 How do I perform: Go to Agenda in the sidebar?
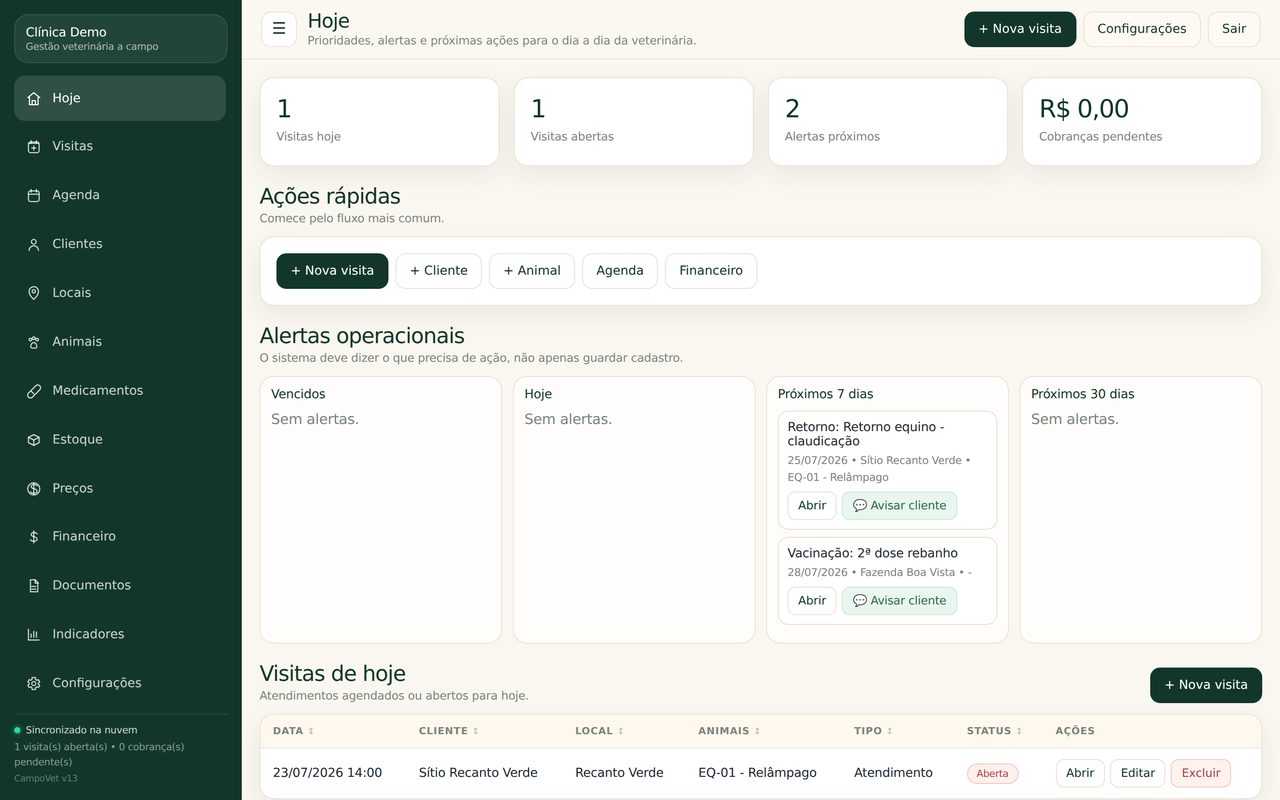tap(120, 196)
